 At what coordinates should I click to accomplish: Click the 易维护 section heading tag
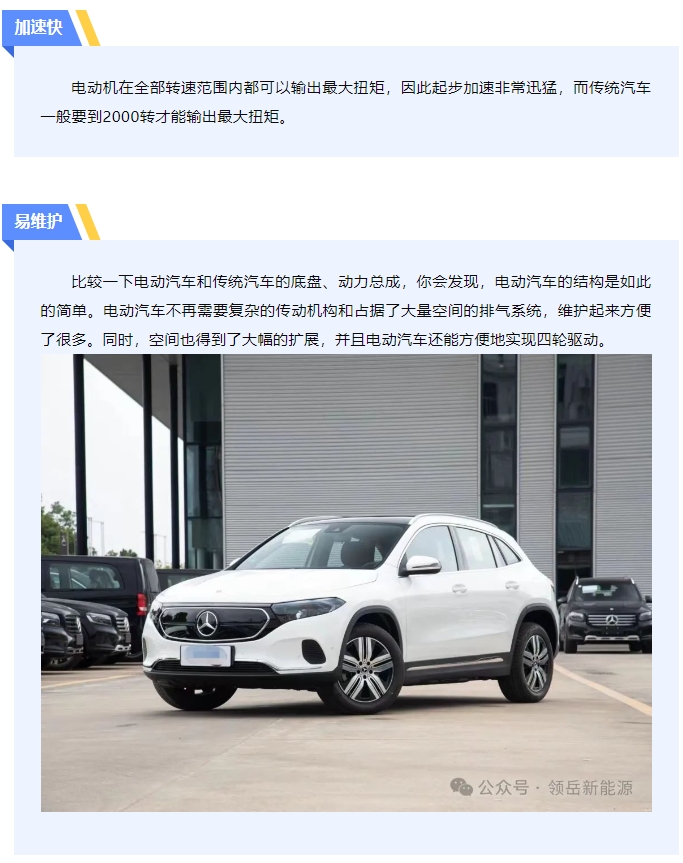coord(39,221)
